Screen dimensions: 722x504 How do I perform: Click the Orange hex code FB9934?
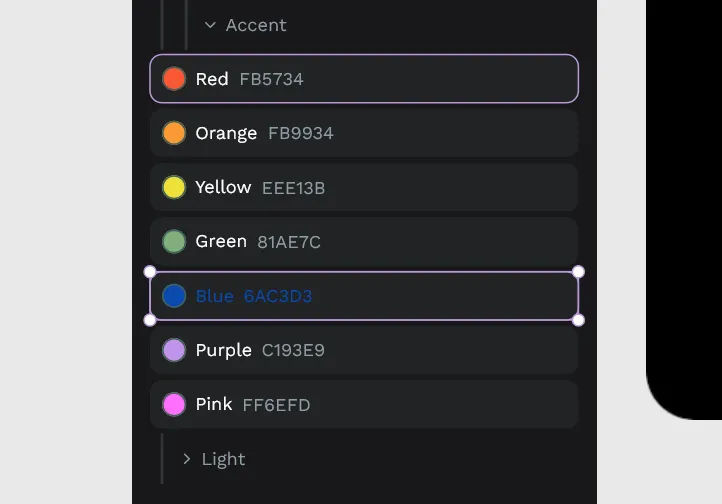point(300,133)
